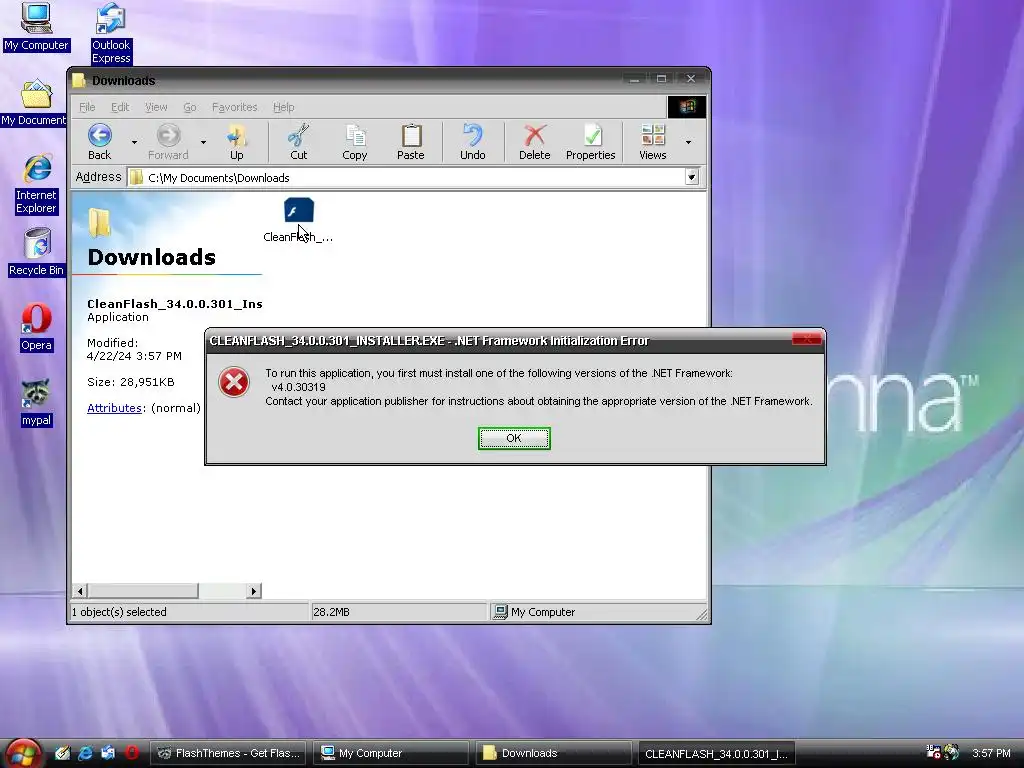
Task: Open the View menu
Action: point(156,107)
